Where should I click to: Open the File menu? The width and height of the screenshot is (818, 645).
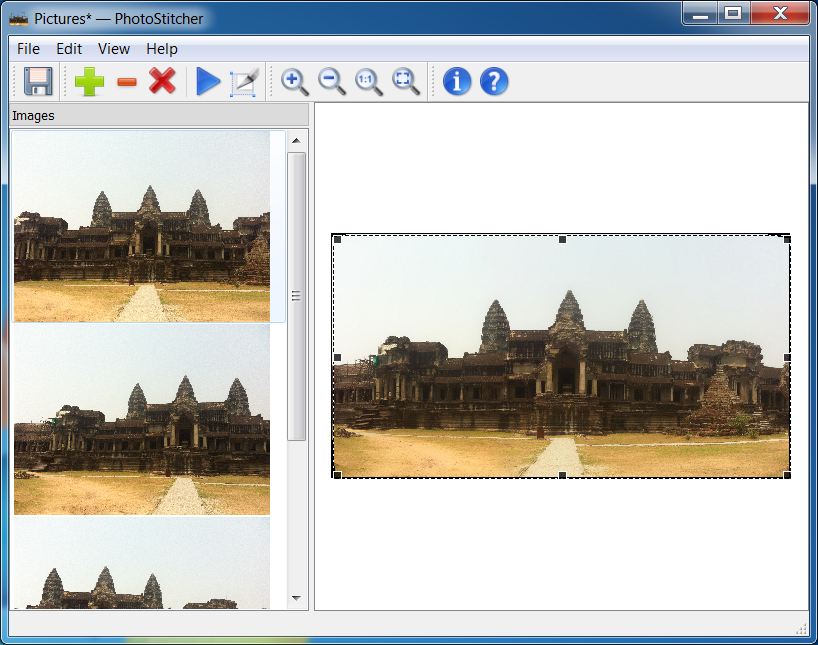point(27,48)
